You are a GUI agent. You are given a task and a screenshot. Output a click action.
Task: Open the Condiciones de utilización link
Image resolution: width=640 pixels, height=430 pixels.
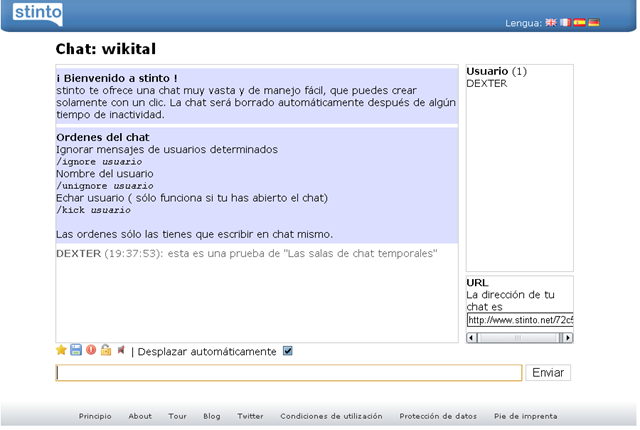coord(331,416)
